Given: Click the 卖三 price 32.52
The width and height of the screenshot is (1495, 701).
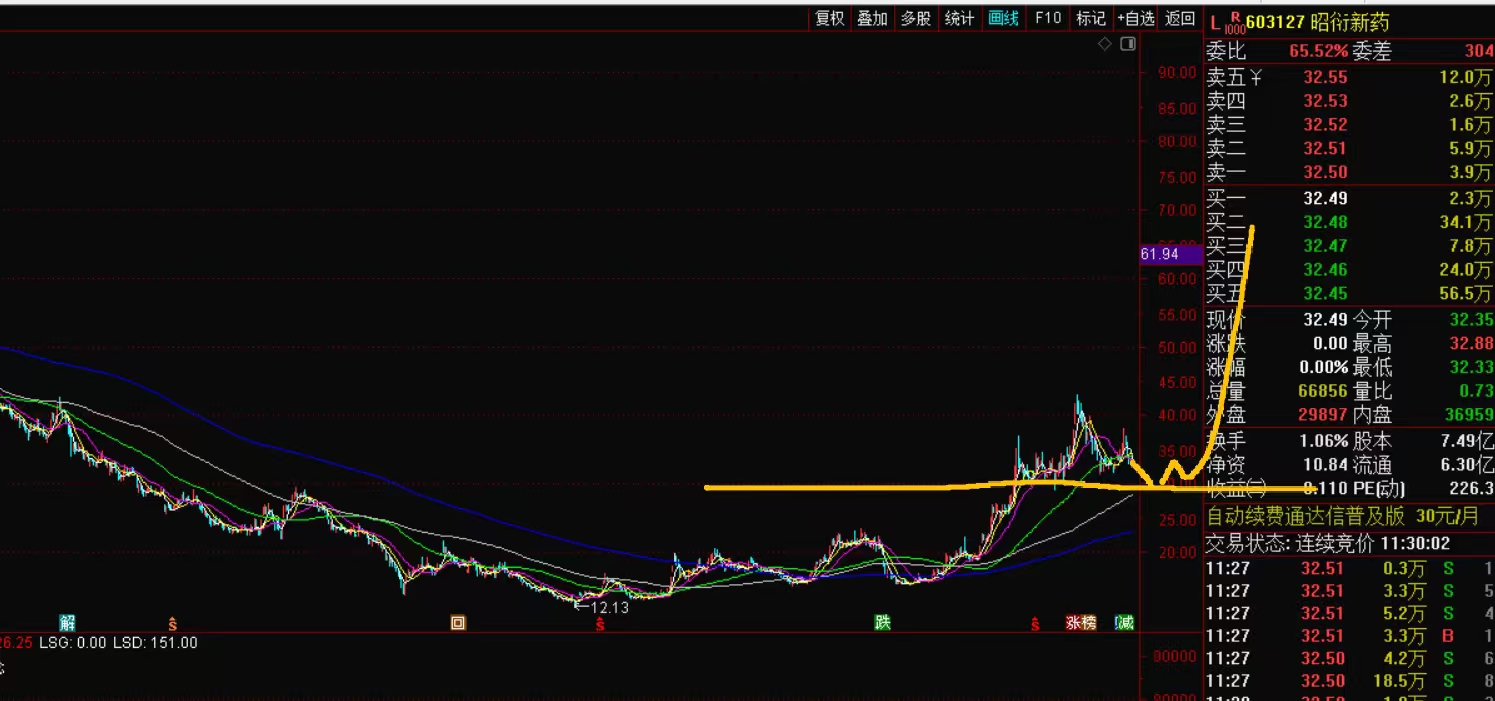Looking at the screenshot, I should (x=1325, y=125).
